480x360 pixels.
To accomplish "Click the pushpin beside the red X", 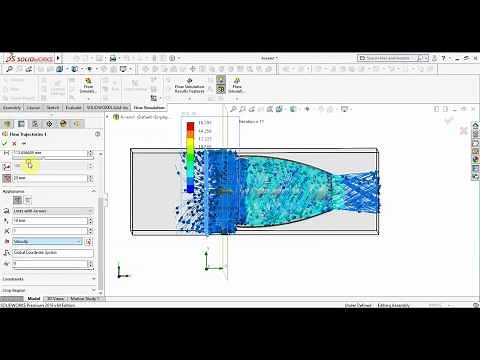I will tap(24, 143).
